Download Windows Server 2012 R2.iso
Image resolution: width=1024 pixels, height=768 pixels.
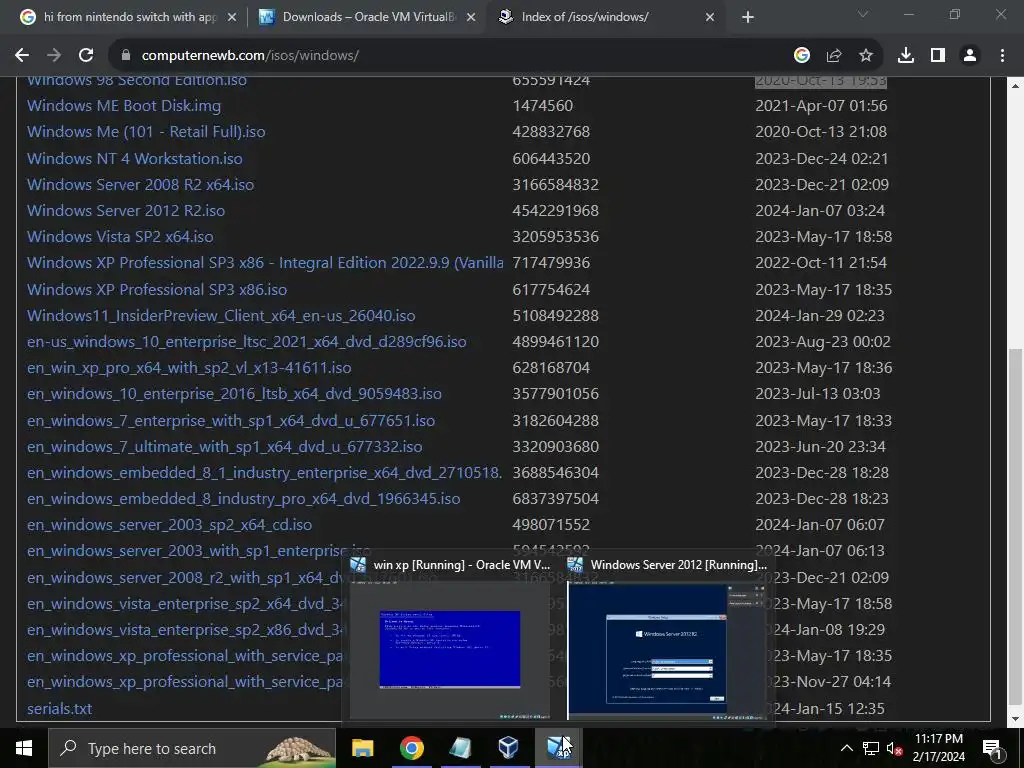click(x=126, y=211)
